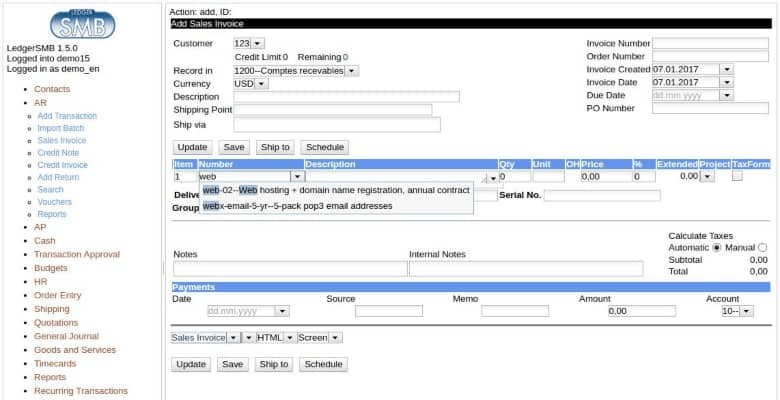Open the HTML format dropdown
The height and width of the screenshot is (400, 780).
coord(290,338)
